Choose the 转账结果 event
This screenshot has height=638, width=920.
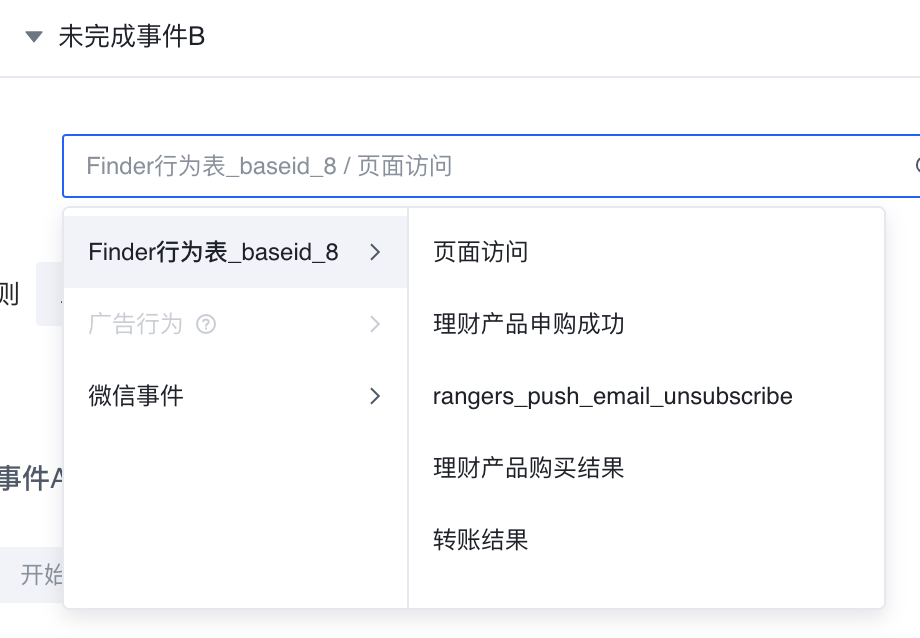(480, 540)
